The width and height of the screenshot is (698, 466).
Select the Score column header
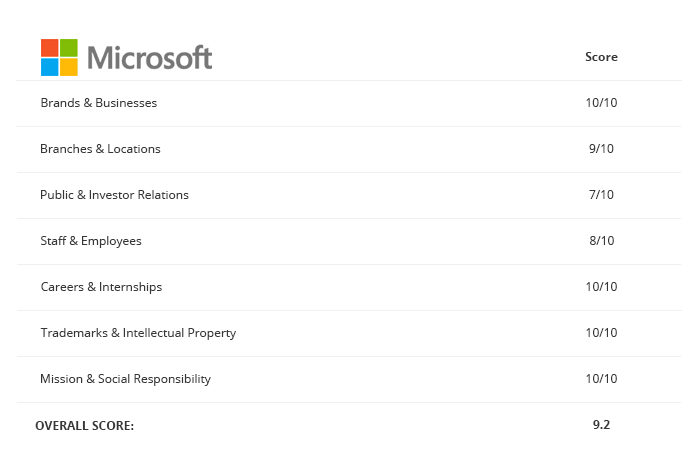[601, 57]
